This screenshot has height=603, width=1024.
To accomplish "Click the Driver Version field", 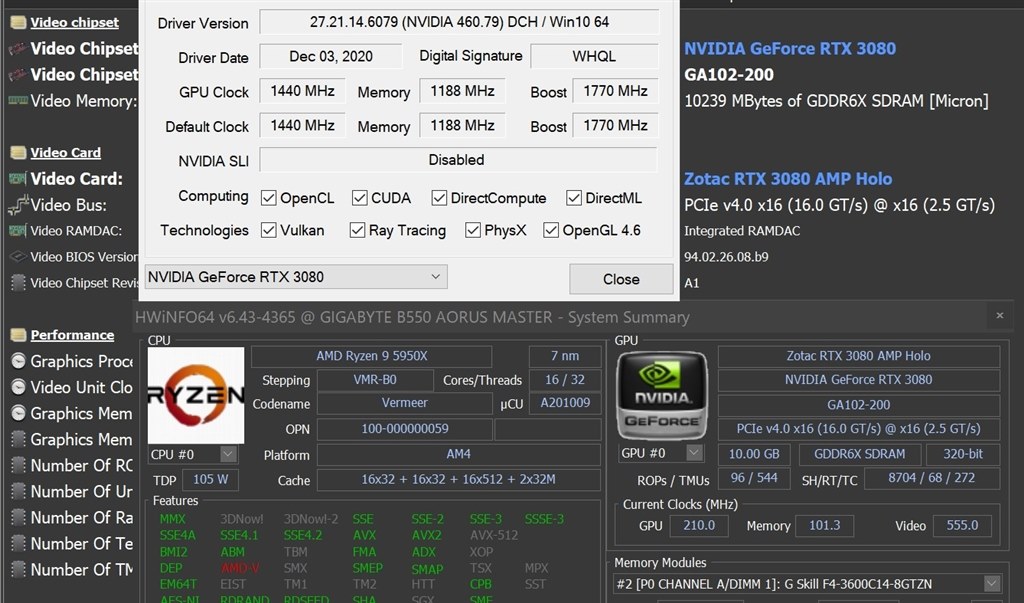I will pos(459,22).
